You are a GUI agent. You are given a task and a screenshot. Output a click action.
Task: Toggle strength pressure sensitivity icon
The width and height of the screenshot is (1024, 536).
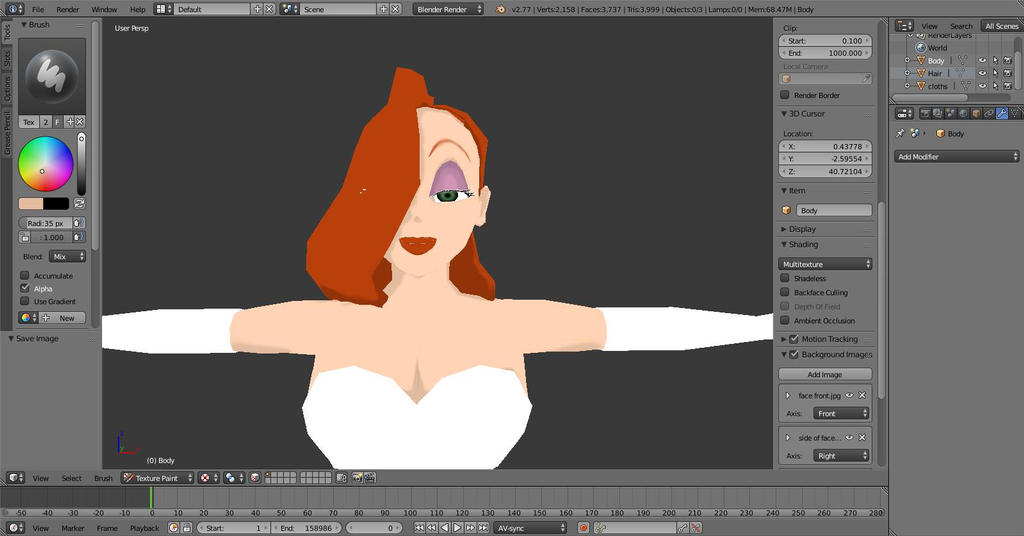[78, 238]
